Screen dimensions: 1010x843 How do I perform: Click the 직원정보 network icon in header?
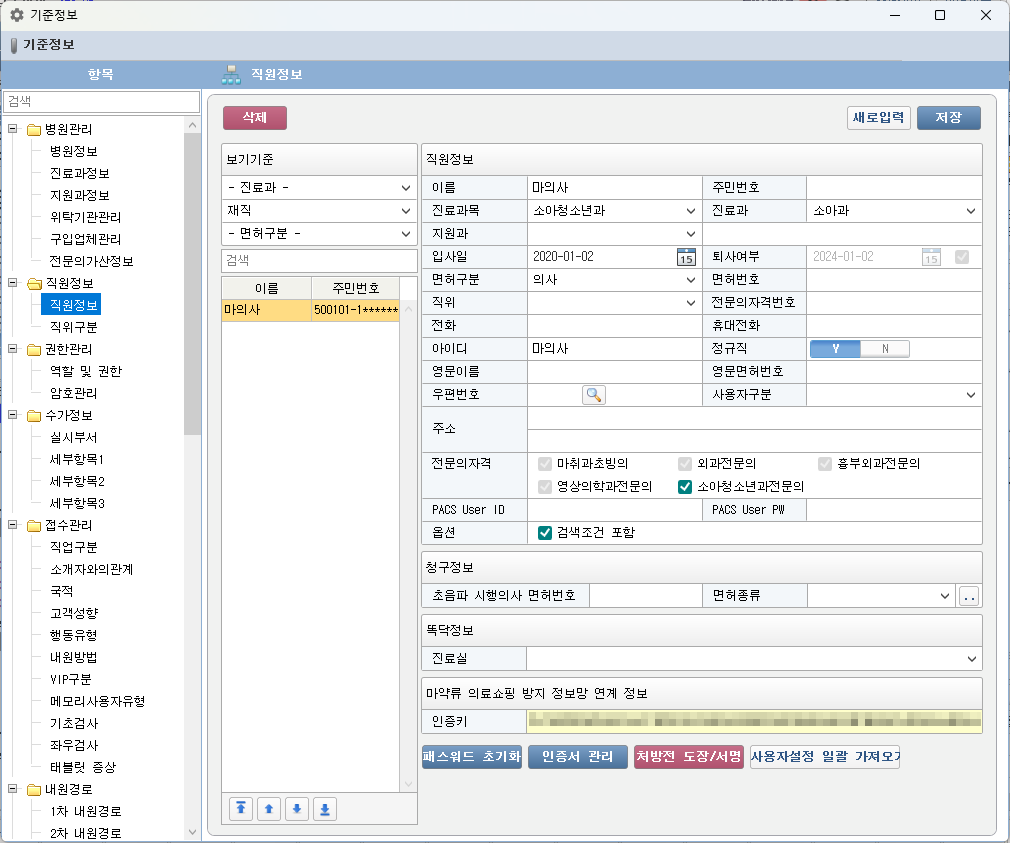pos(232,74)
